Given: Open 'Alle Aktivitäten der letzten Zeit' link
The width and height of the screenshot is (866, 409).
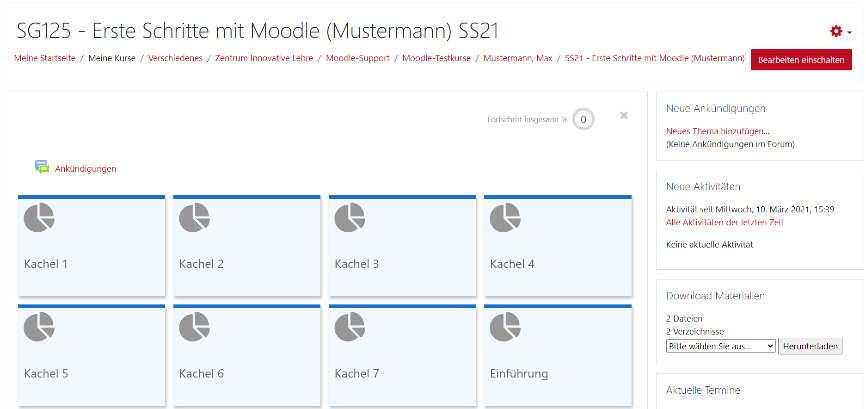Looking at the screenshot, I should click(x=724, y=222).
